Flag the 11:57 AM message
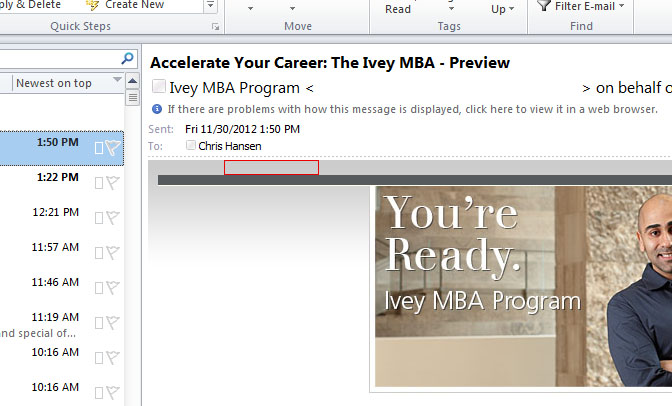672x406 pixels. tap(113, 253)
